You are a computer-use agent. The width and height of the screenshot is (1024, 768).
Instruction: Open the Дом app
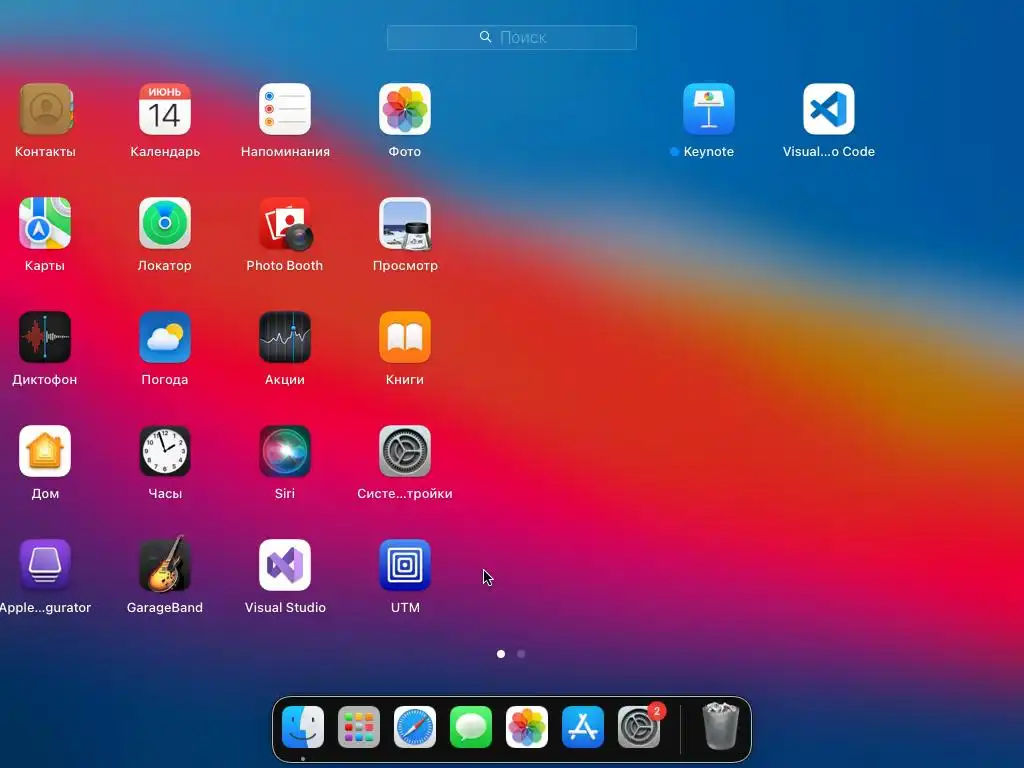pyautogui.click(x=45, y=451)
